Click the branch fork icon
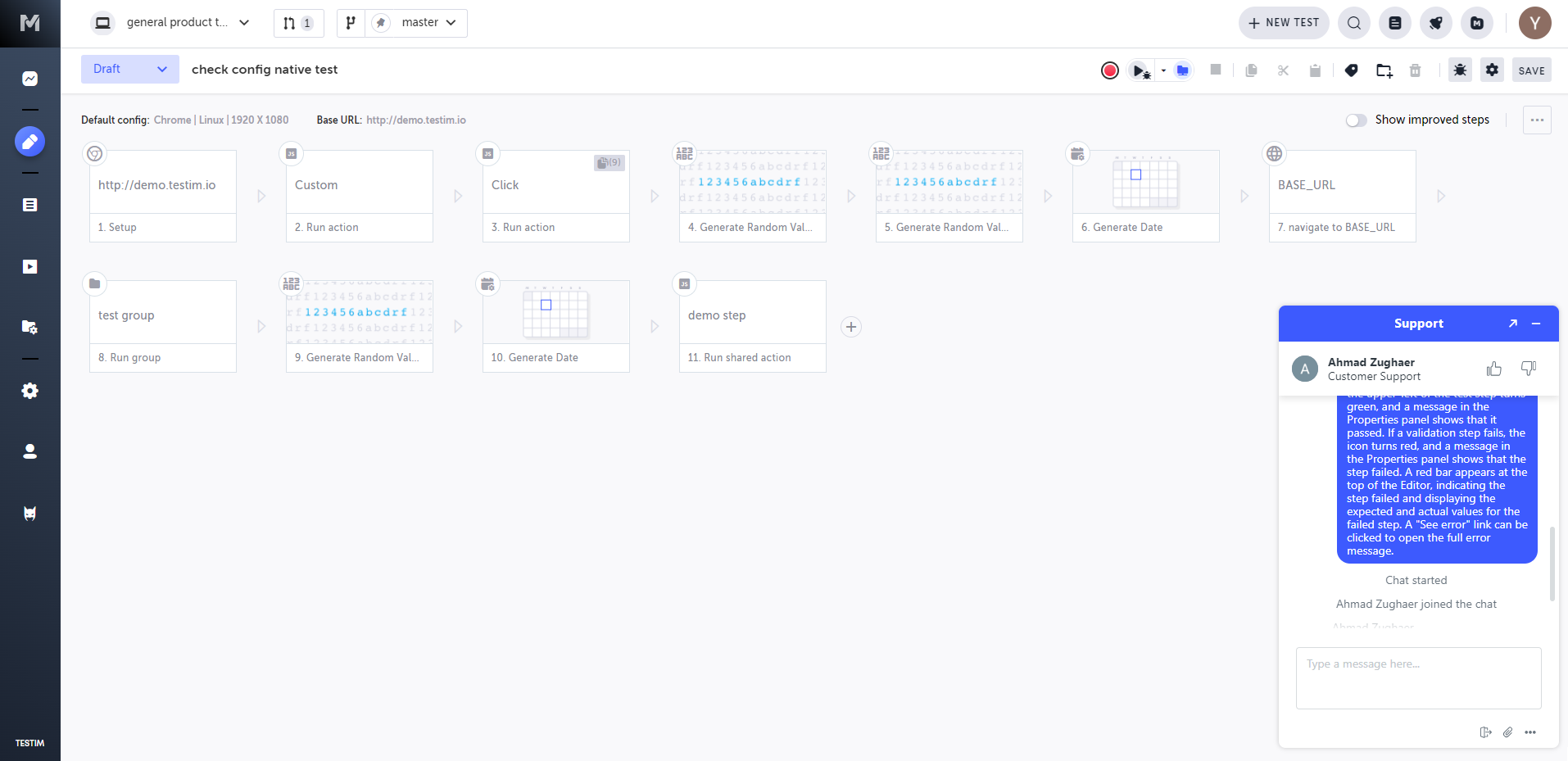This screenshot has height=761, width=1568. 351,23
